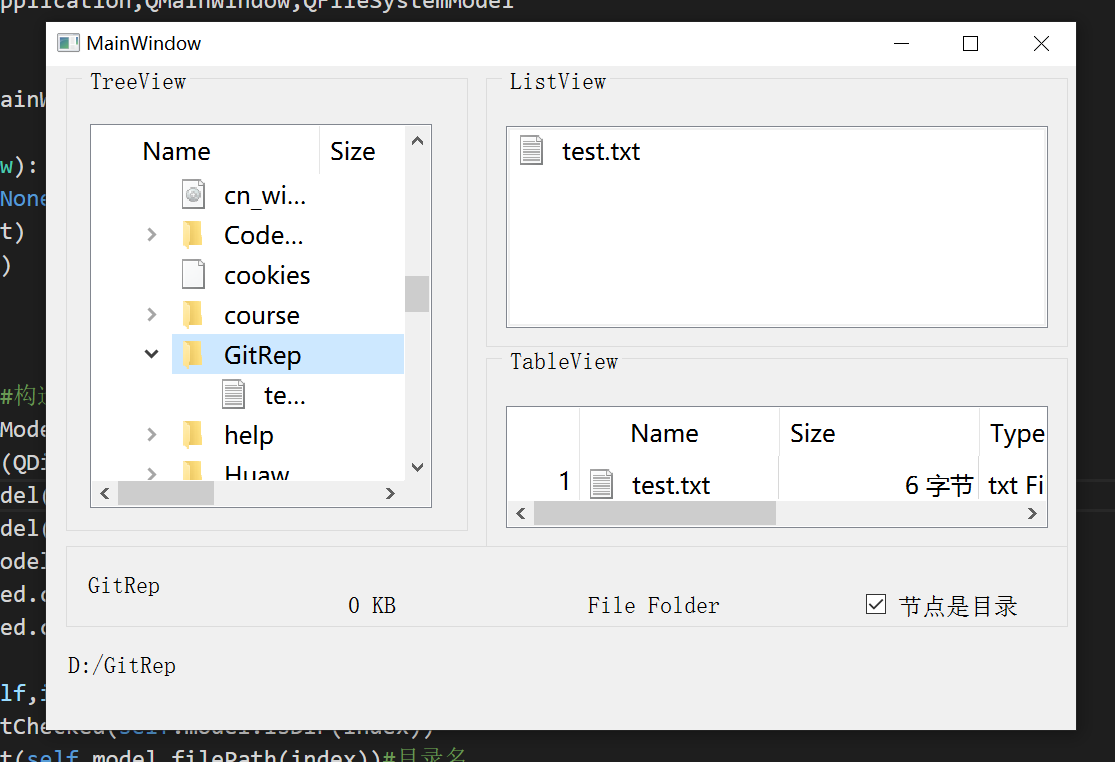The width and height of the screenshot is (1115, 762).
Task: Toggle the 节点是目录 checkbox
Action: (876, 604)
